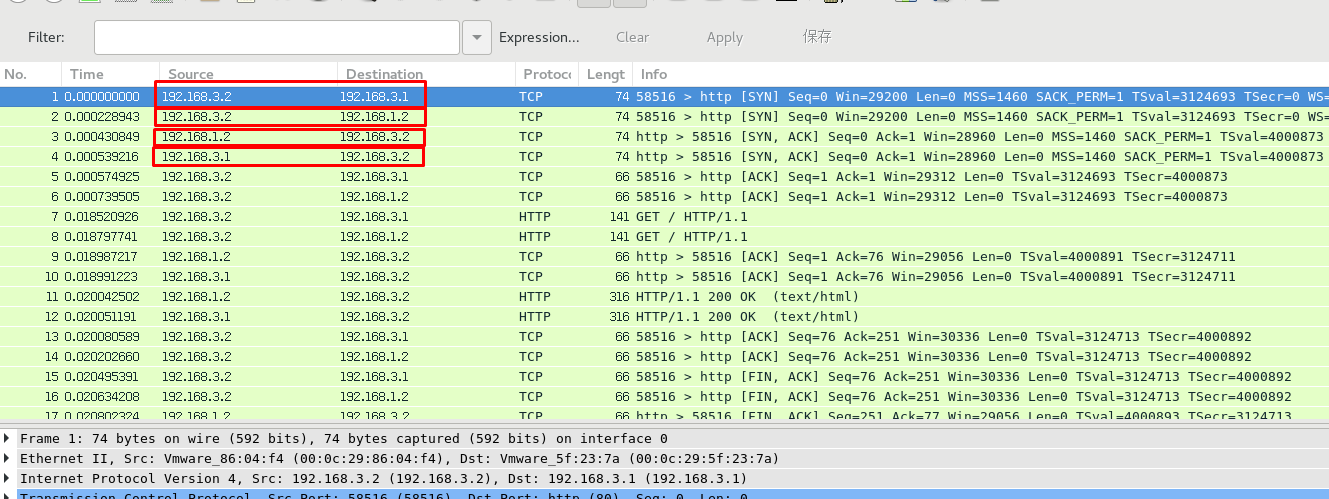Sort by the Protocol column header

tap(545, 74)
